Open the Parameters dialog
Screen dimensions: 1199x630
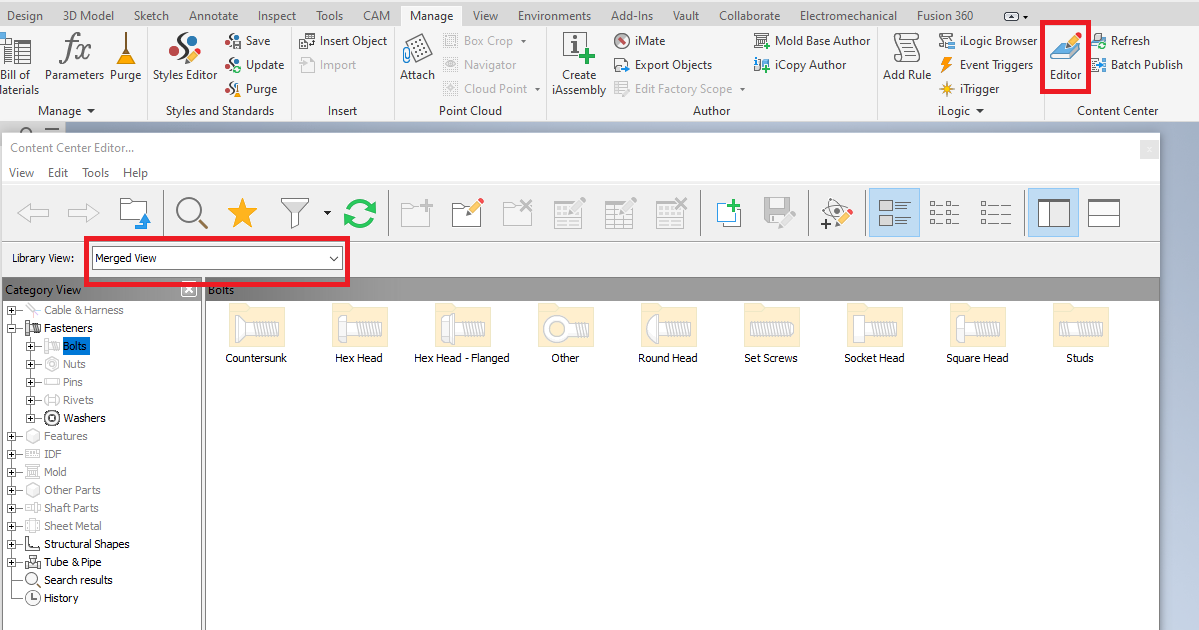click(74, 58)
